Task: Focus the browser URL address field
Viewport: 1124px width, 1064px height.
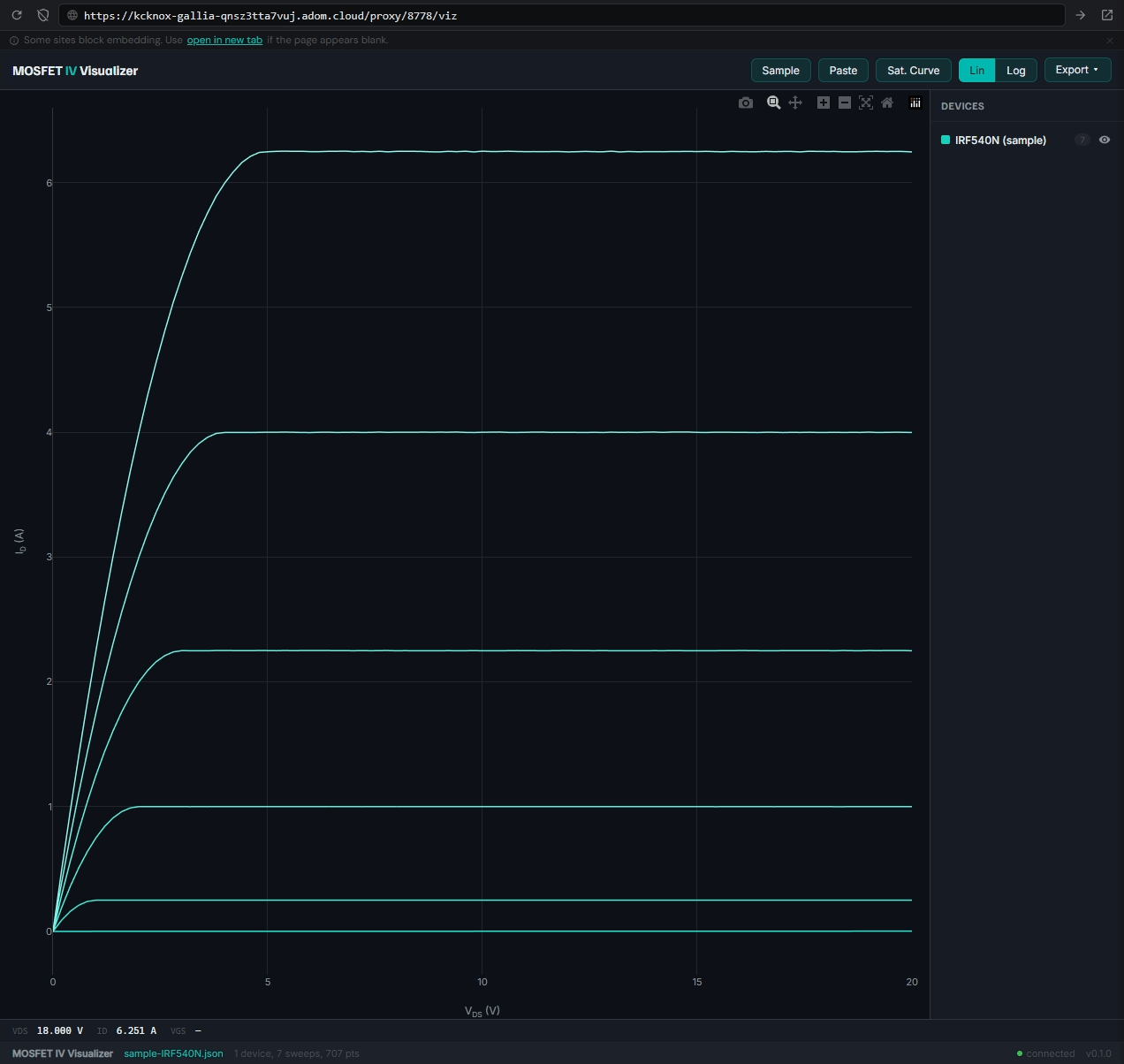Action: [x=561, y=15]
